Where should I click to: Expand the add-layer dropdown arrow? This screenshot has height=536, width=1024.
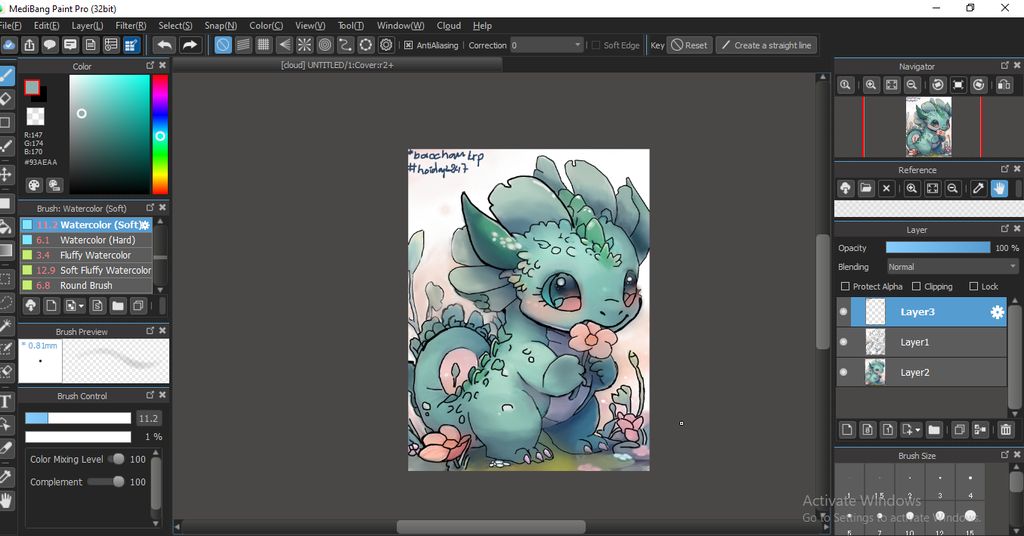tap(916, 430)
